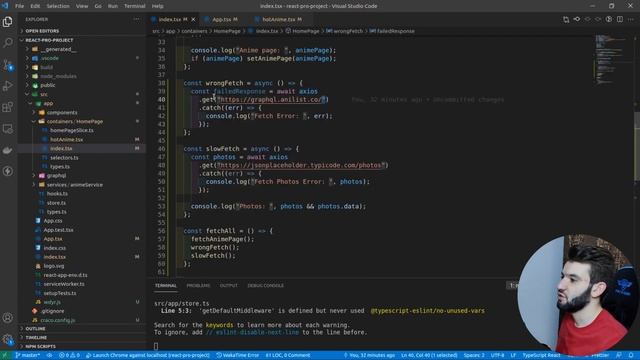The image size is (640, 360).
Task: Open the lightning-bolt extension view
Action: (8, 171)
